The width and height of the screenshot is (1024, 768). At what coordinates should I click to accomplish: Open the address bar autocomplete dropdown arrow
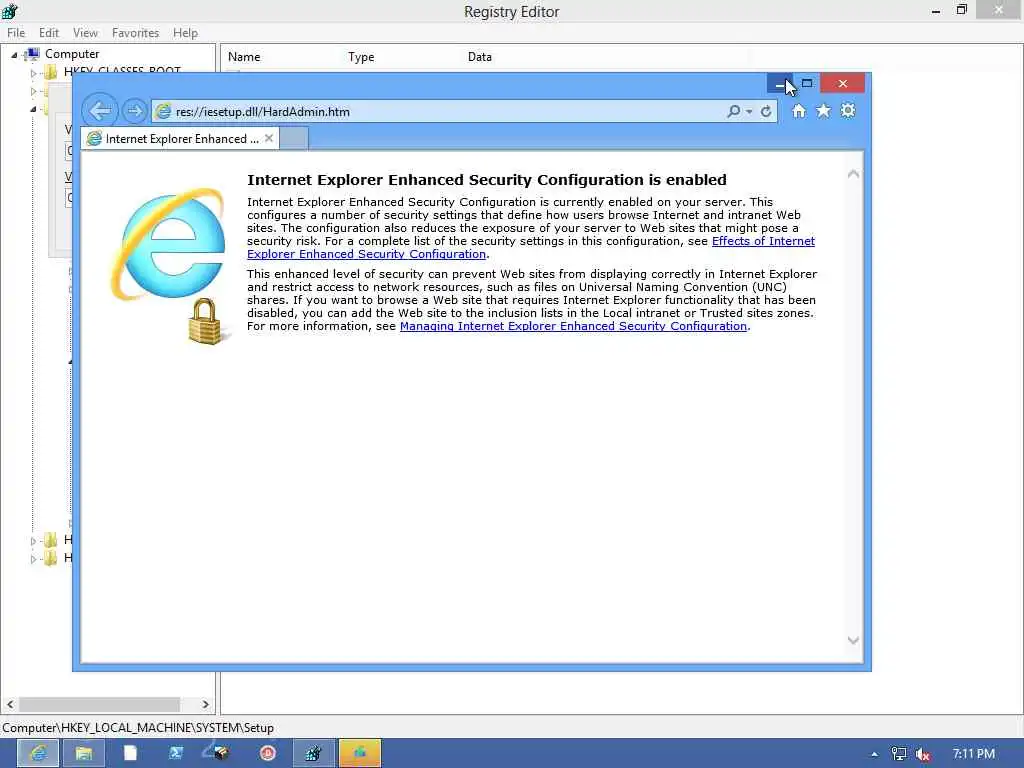coord(749,112)
